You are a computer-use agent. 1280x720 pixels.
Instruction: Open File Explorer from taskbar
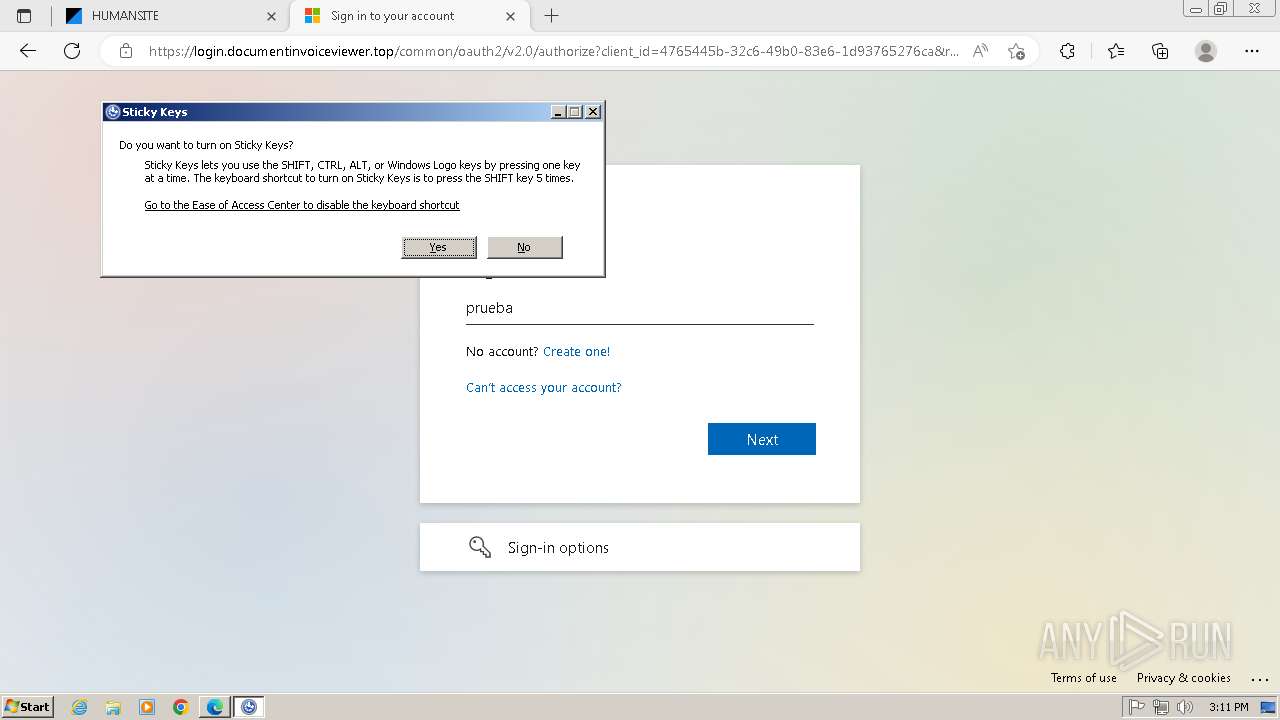pos(113,707)
